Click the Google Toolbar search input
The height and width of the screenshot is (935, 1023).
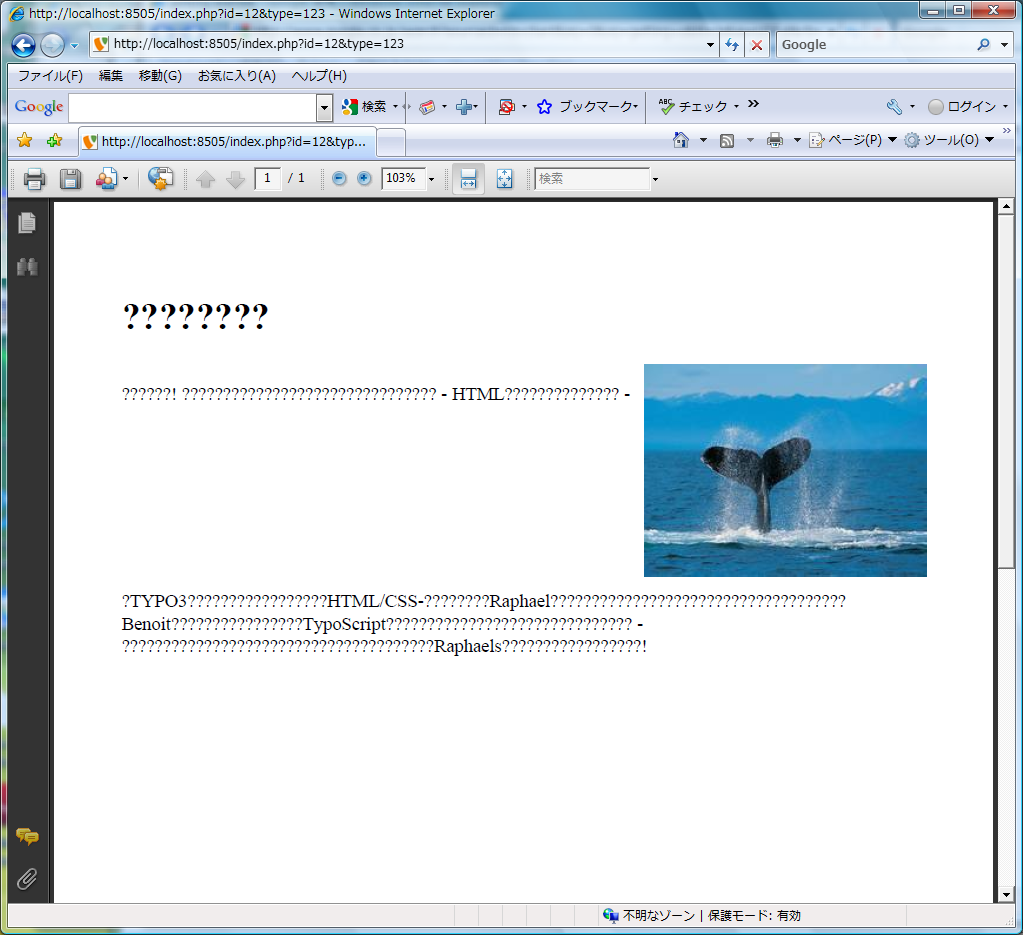pyautogui.click(x=192, y=108)
